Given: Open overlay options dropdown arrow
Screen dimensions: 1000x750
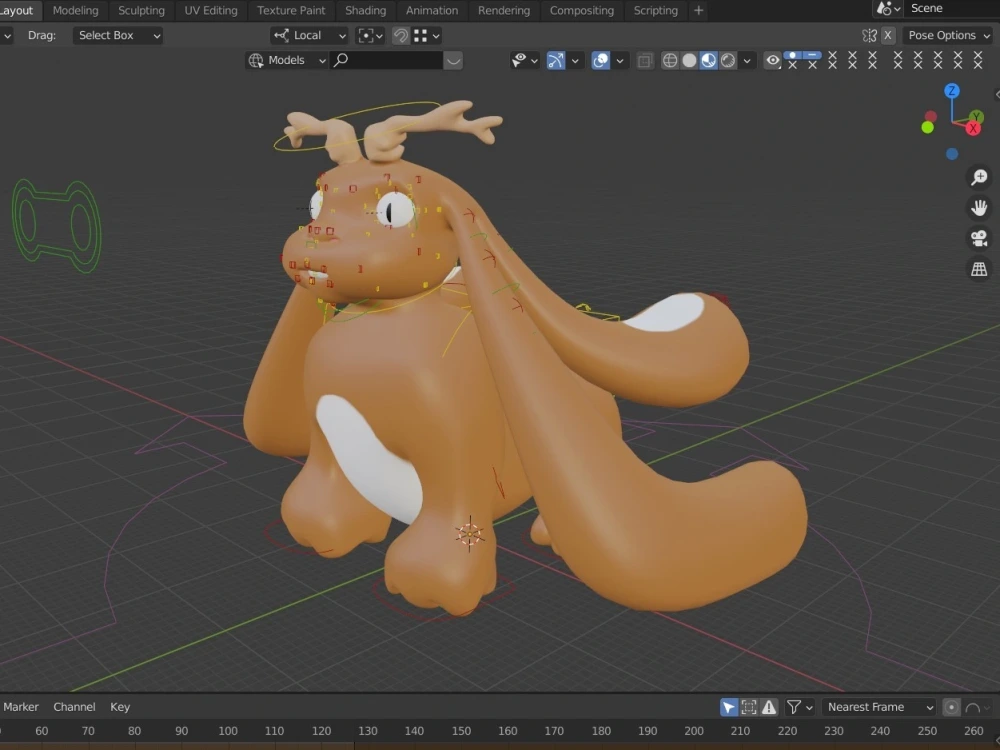Looking at the screenshot, I should [x=619, y=61].
